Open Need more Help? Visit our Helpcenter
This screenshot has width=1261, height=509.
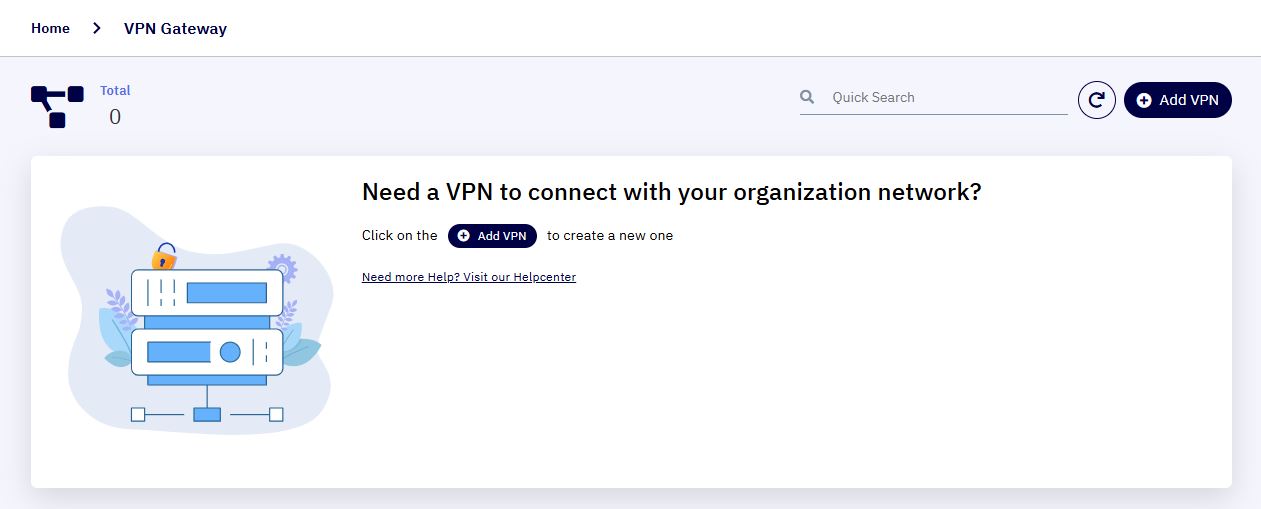click(469, 277)
